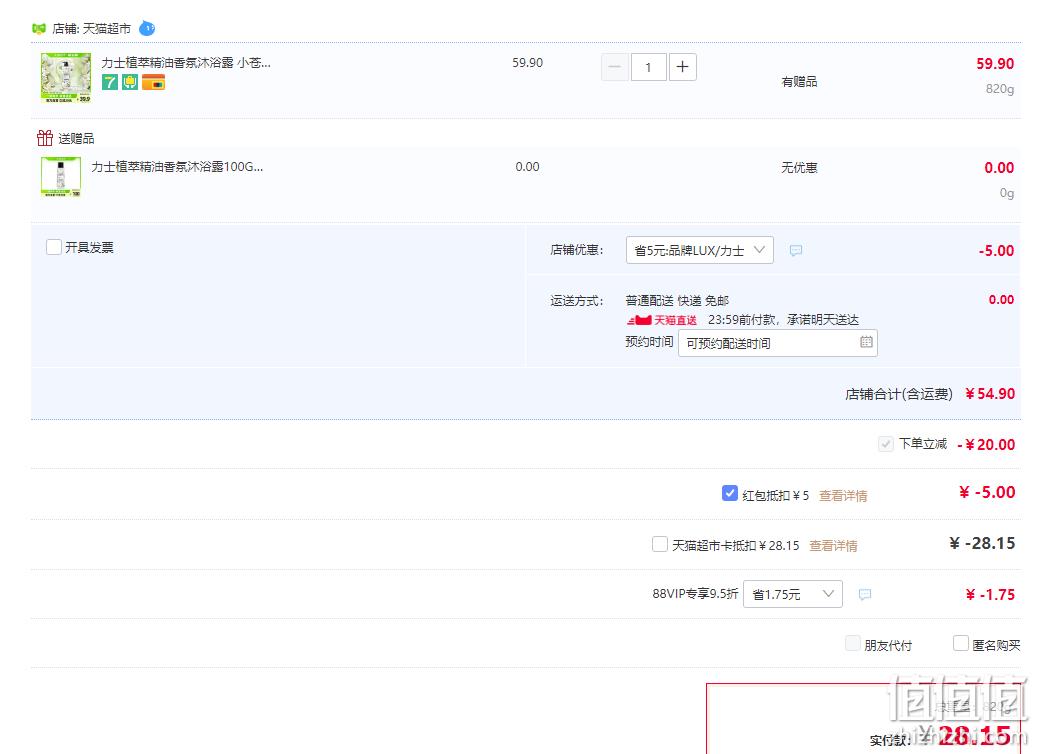The height and width of the screenshot is (754, 1037).
Task: Check the 天猫超市卡抵扣 checkbox
Action: (x=659, y=544)
